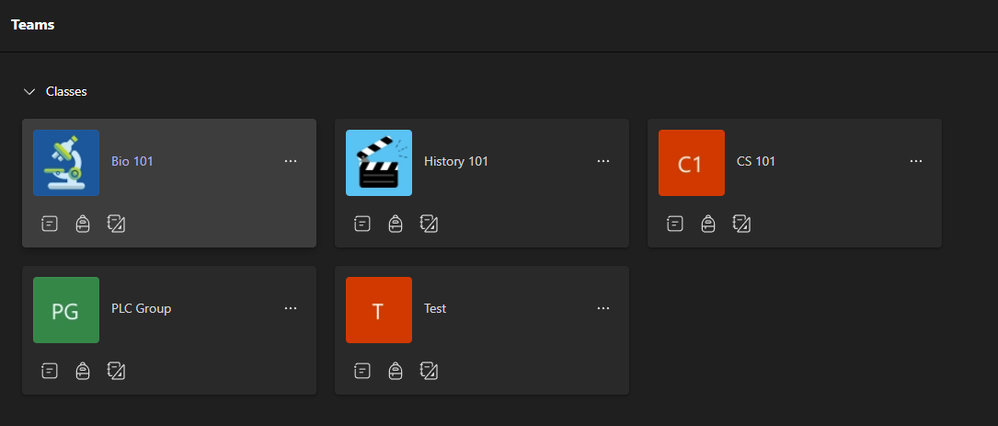Click the Test team name

435,309
